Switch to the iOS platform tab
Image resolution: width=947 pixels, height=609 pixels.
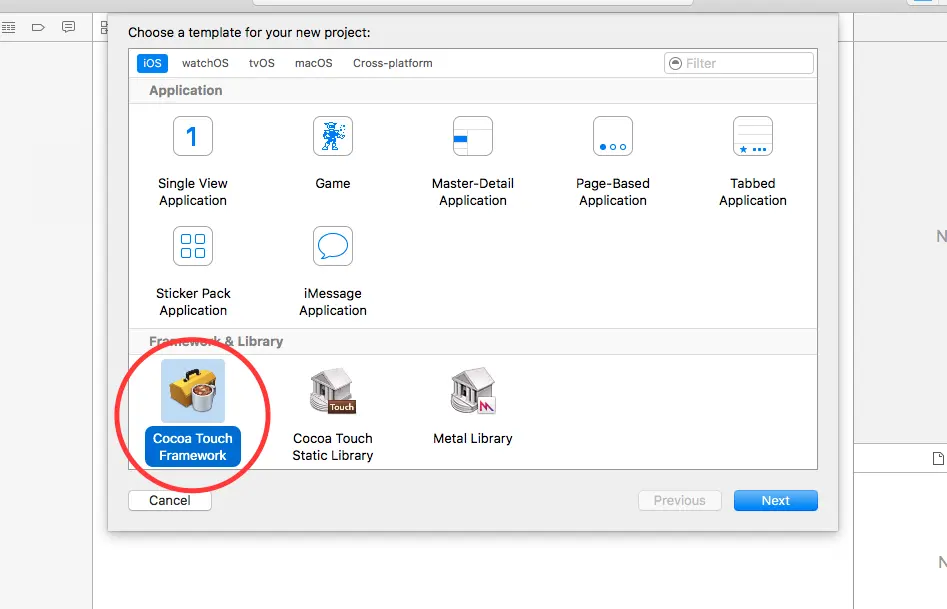pyautogui.click(x=152, y=63)
